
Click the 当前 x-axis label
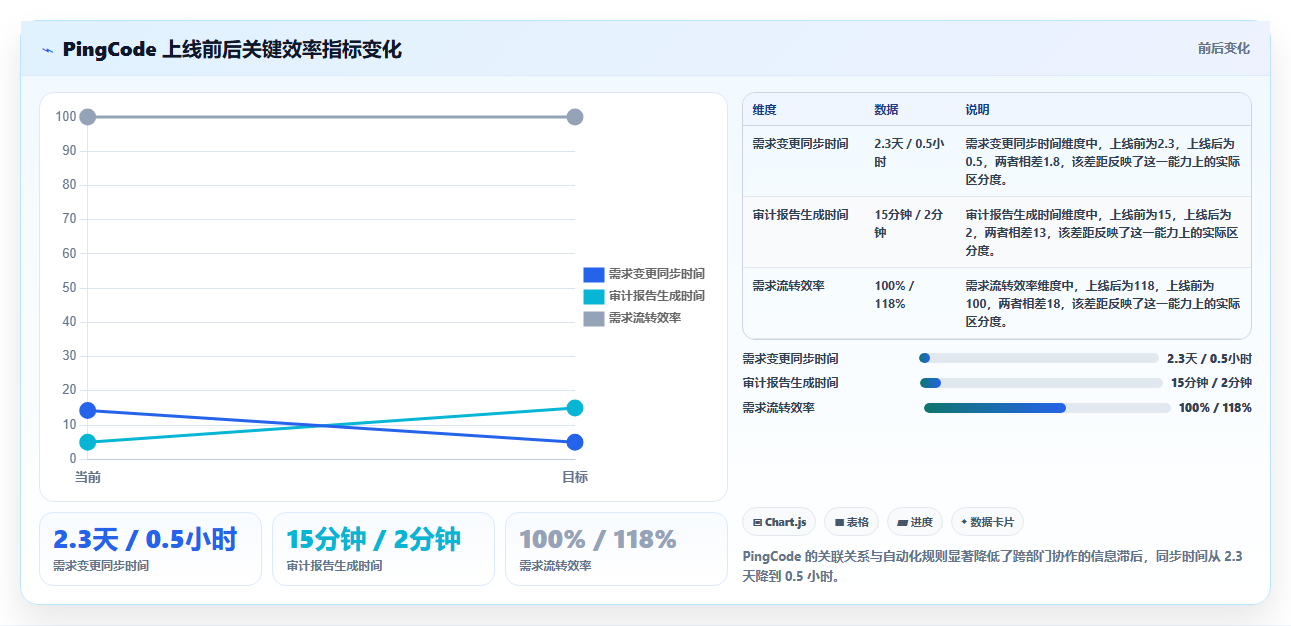88,477
